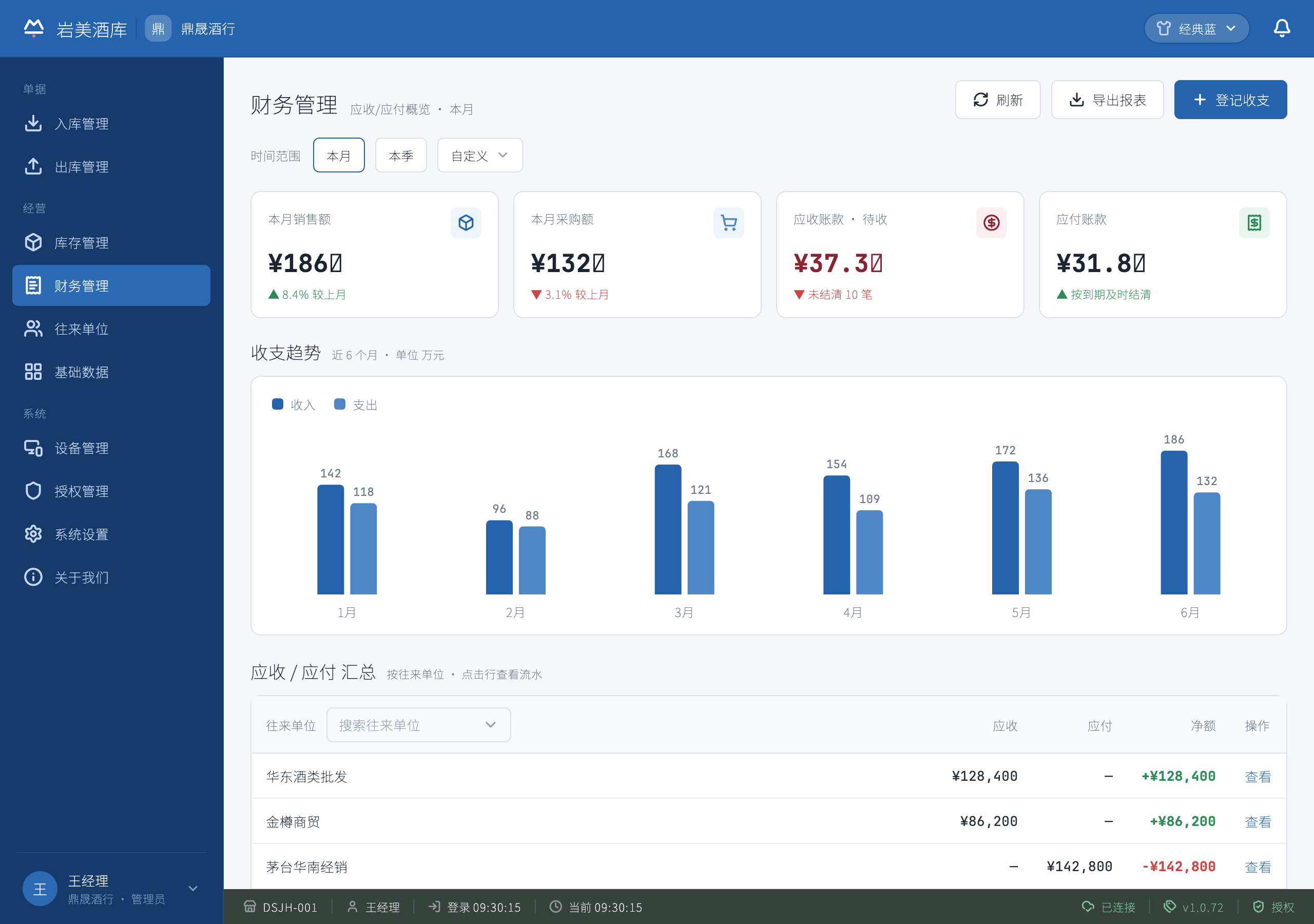Screen dimensions: 1314x924
Task: Click the DSJH-001 store icon in status bar
Action: click(249, 907)
